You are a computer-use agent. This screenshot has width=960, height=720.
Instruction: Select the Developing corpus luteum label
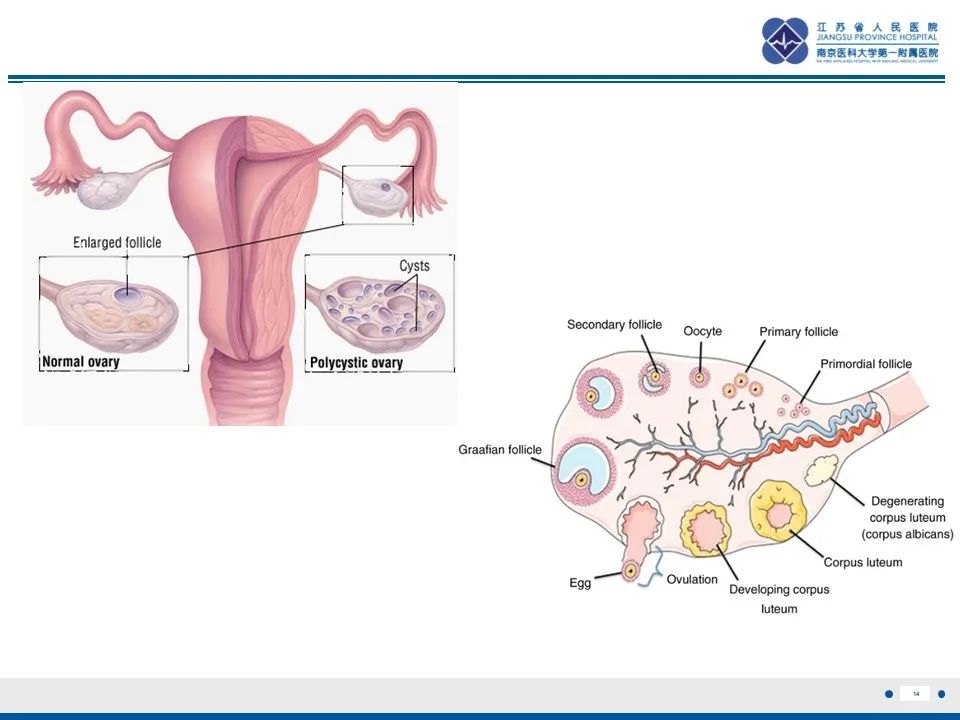[779, 599]
